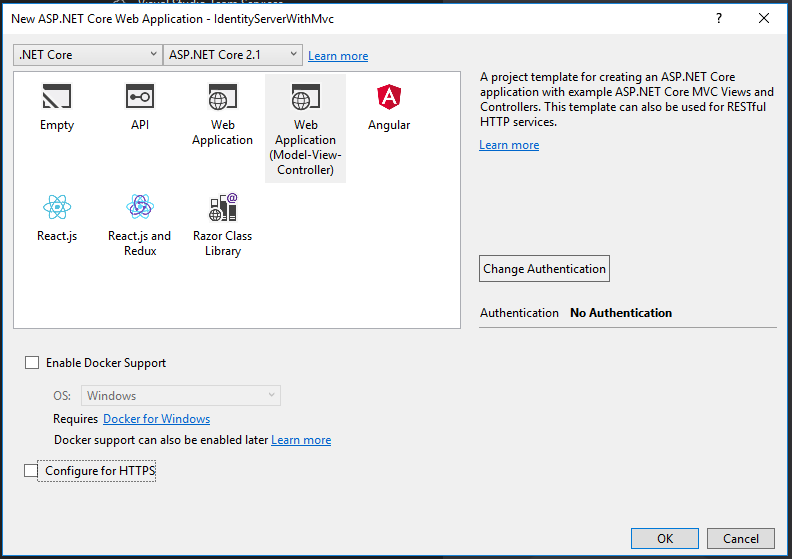This screenshot has height=559, width=792.
Task: Open Learn more link beside version dropdown
Action: (338, 56)
